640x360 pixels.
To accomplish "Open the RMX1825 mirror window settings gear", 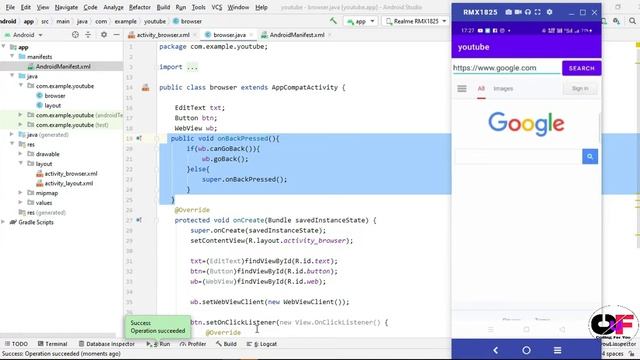I will point(549,12).
